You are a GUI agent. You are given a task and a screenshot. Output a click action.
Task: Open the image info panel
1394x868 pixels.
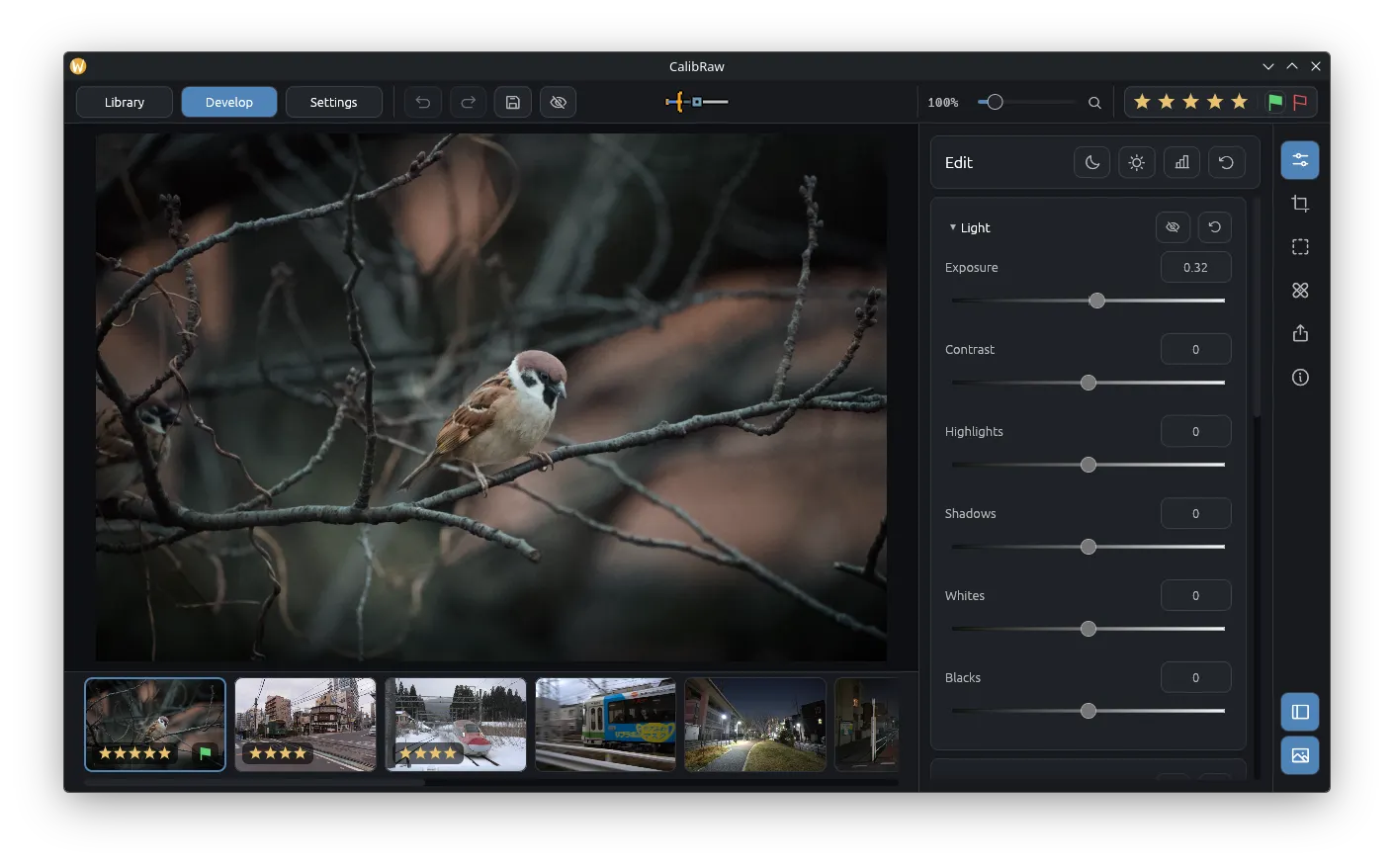[1300, 378]
